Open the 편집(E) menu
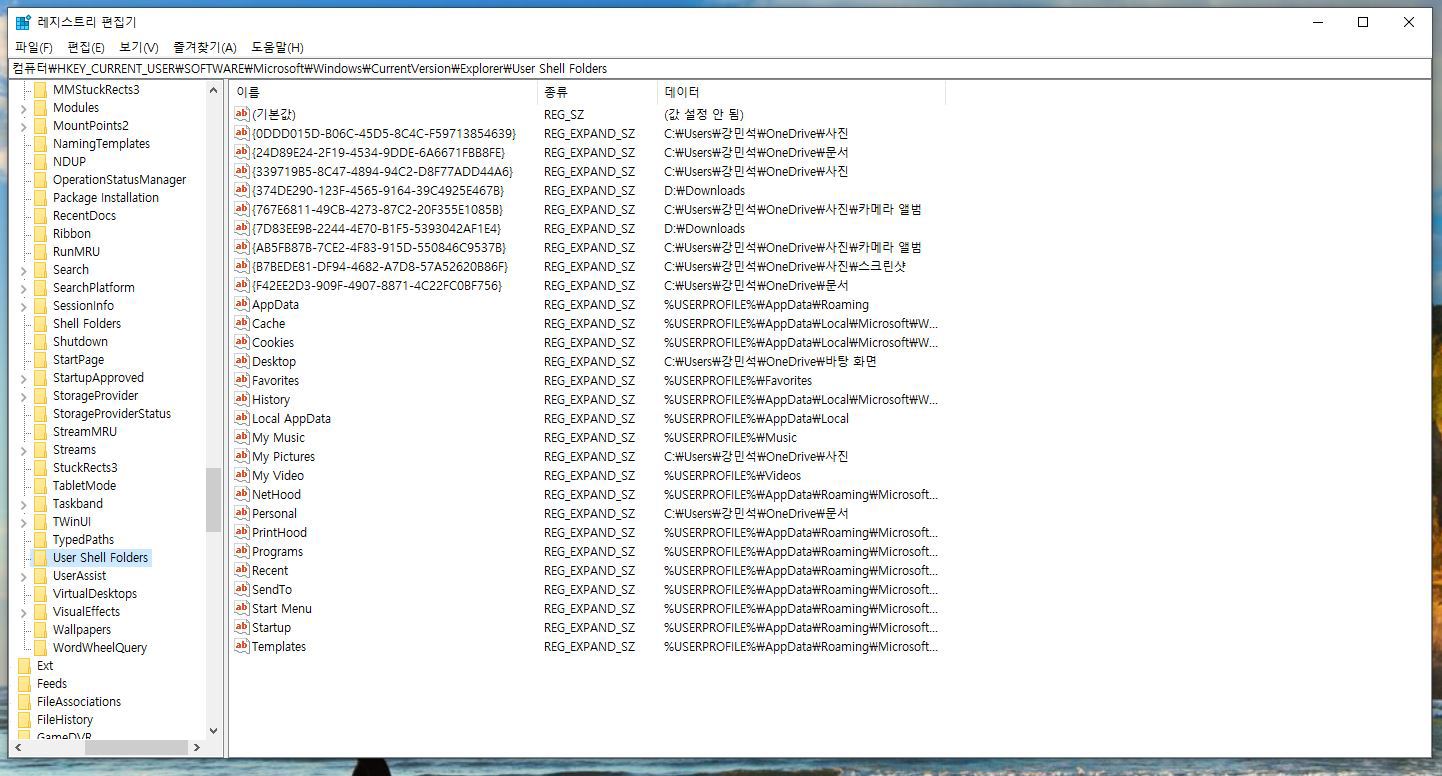This screenshot has width=1442, height=776. click(x=86, y=47)
